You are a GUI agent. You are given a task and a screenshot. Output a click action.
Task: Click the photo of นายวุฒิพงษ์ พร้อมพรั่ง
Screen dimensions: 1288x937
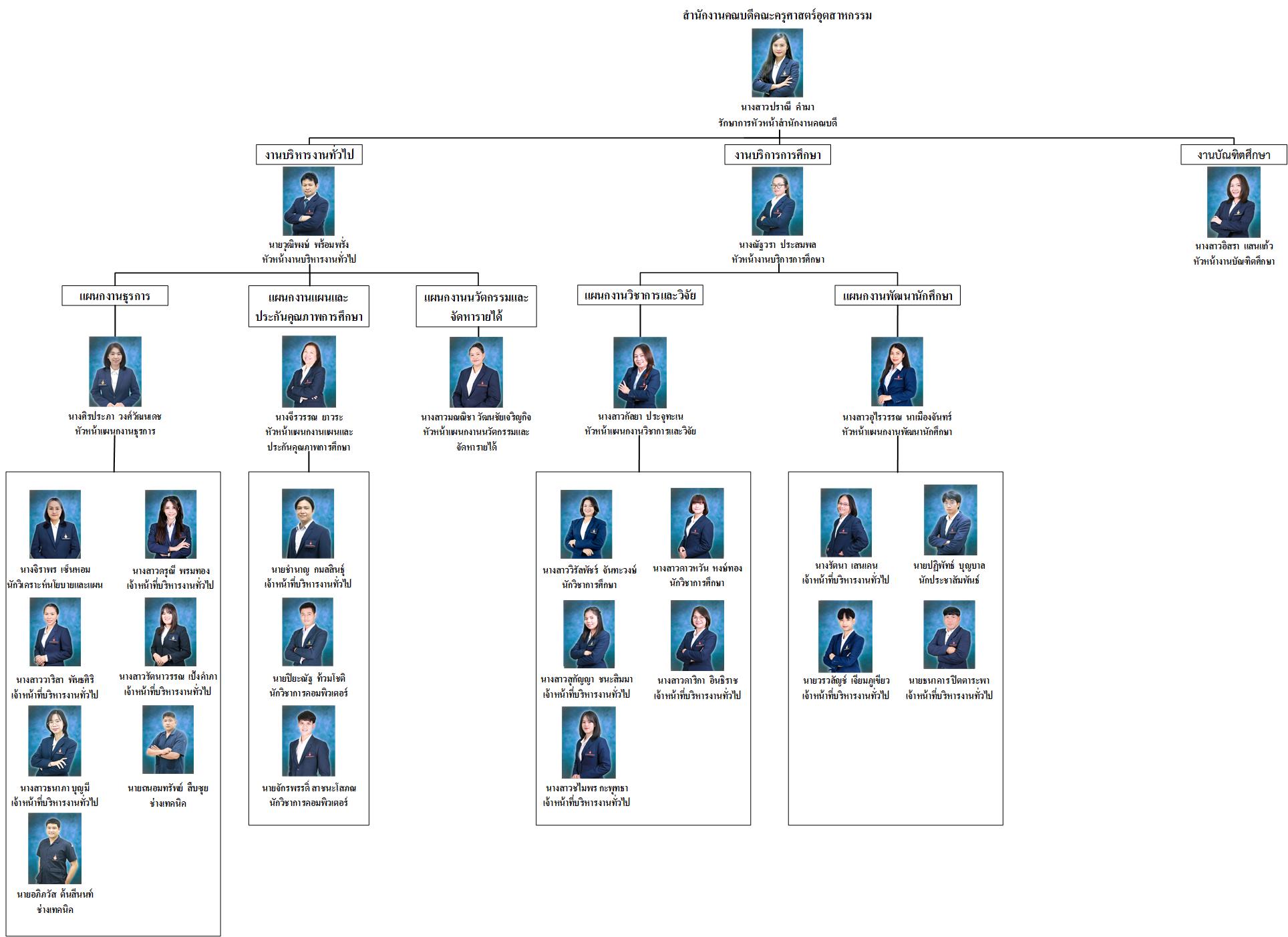(309, 200)
